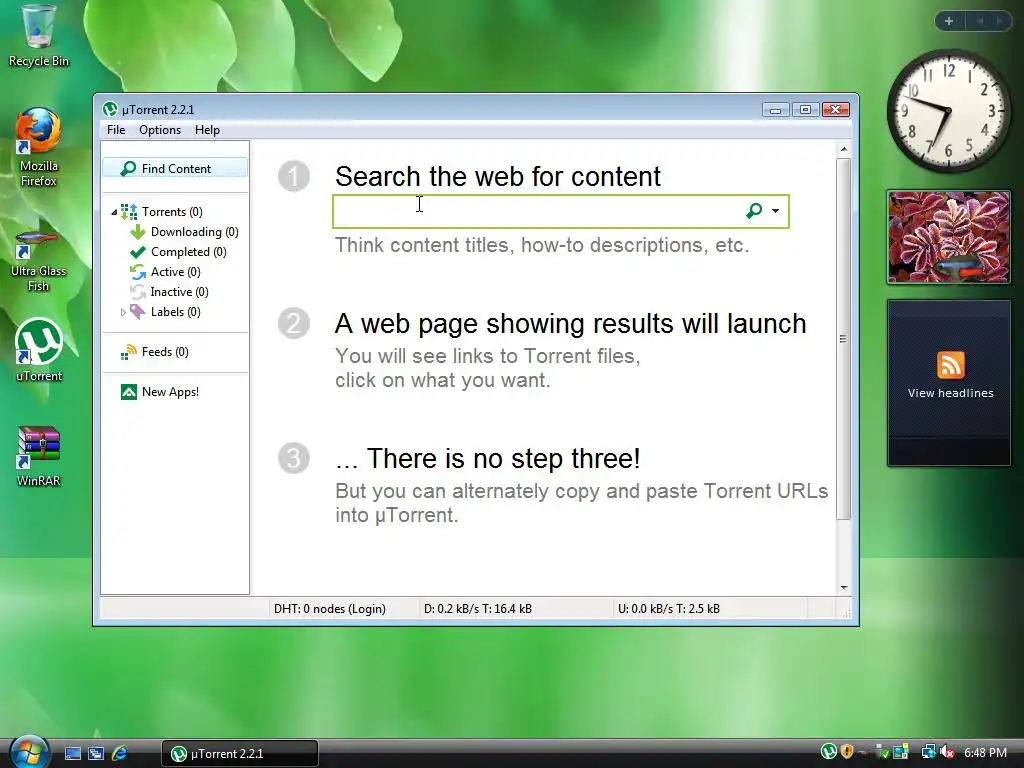The image size is (1024, 768).
Task: Click the muted volume tray icon
Action: point(948,752)
